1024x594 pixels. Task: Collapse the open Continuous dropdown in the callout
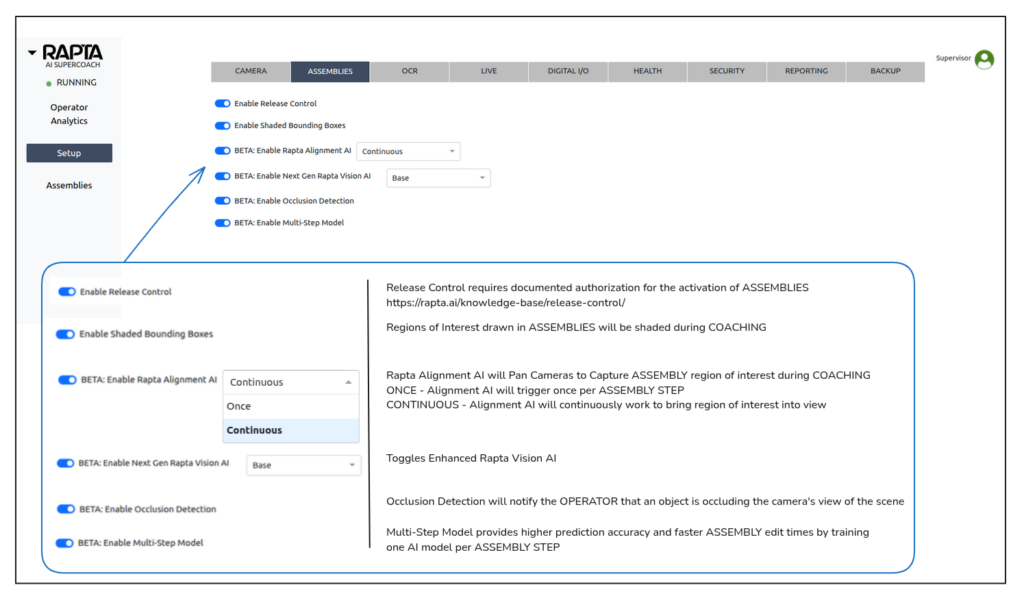291,383
